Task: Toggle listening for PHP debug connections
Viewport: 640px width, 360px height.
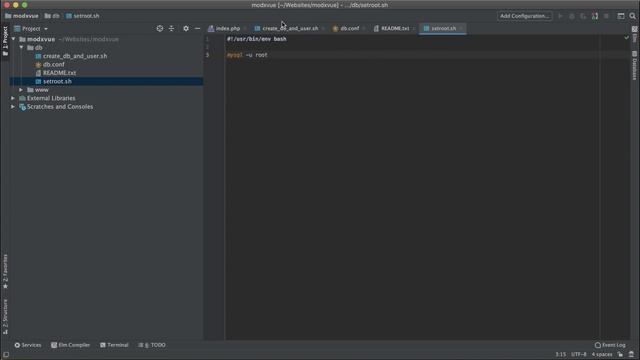Action: (595, 16)
